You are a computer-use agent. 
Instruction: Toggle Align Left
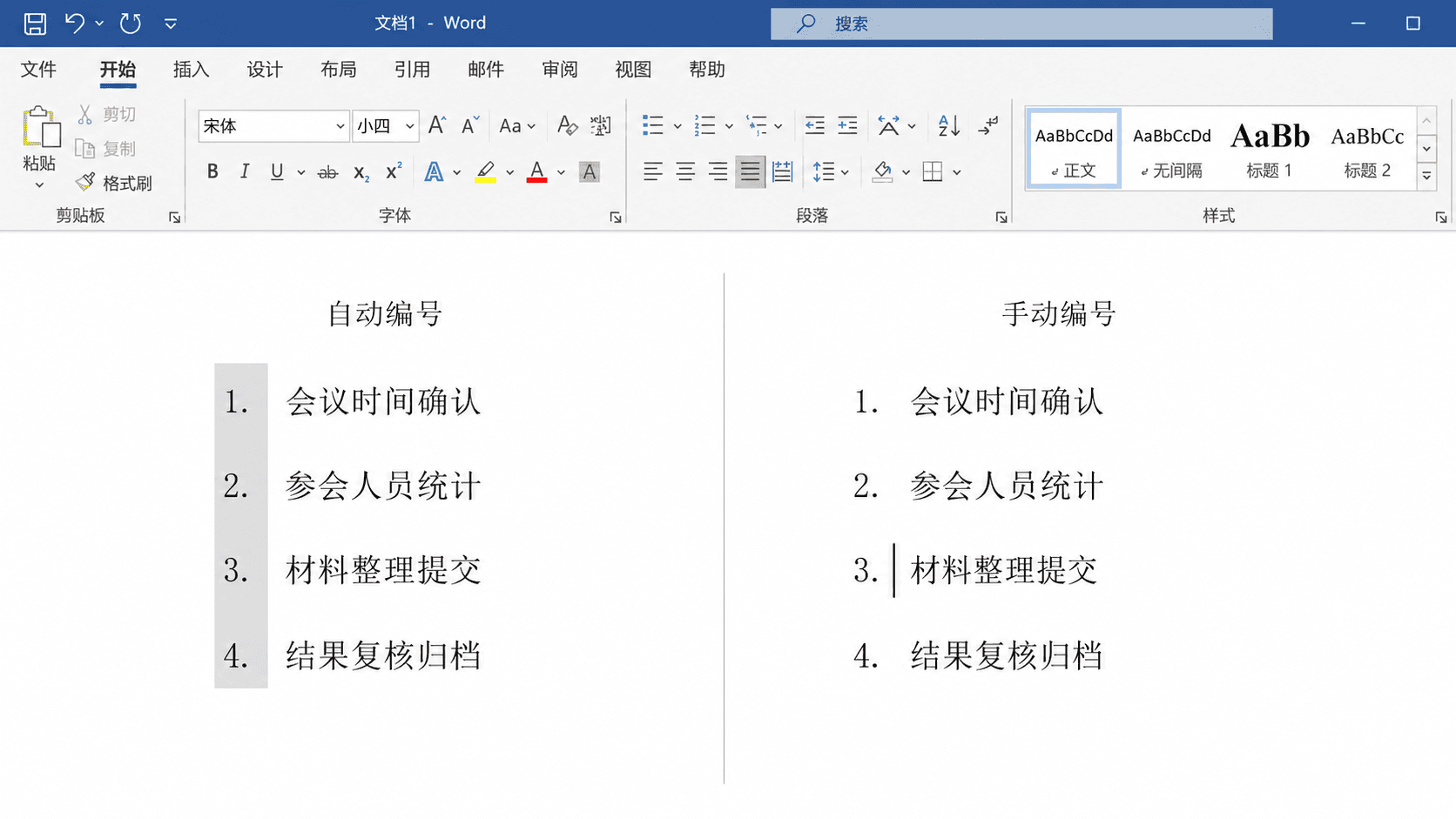pos(653,172)
